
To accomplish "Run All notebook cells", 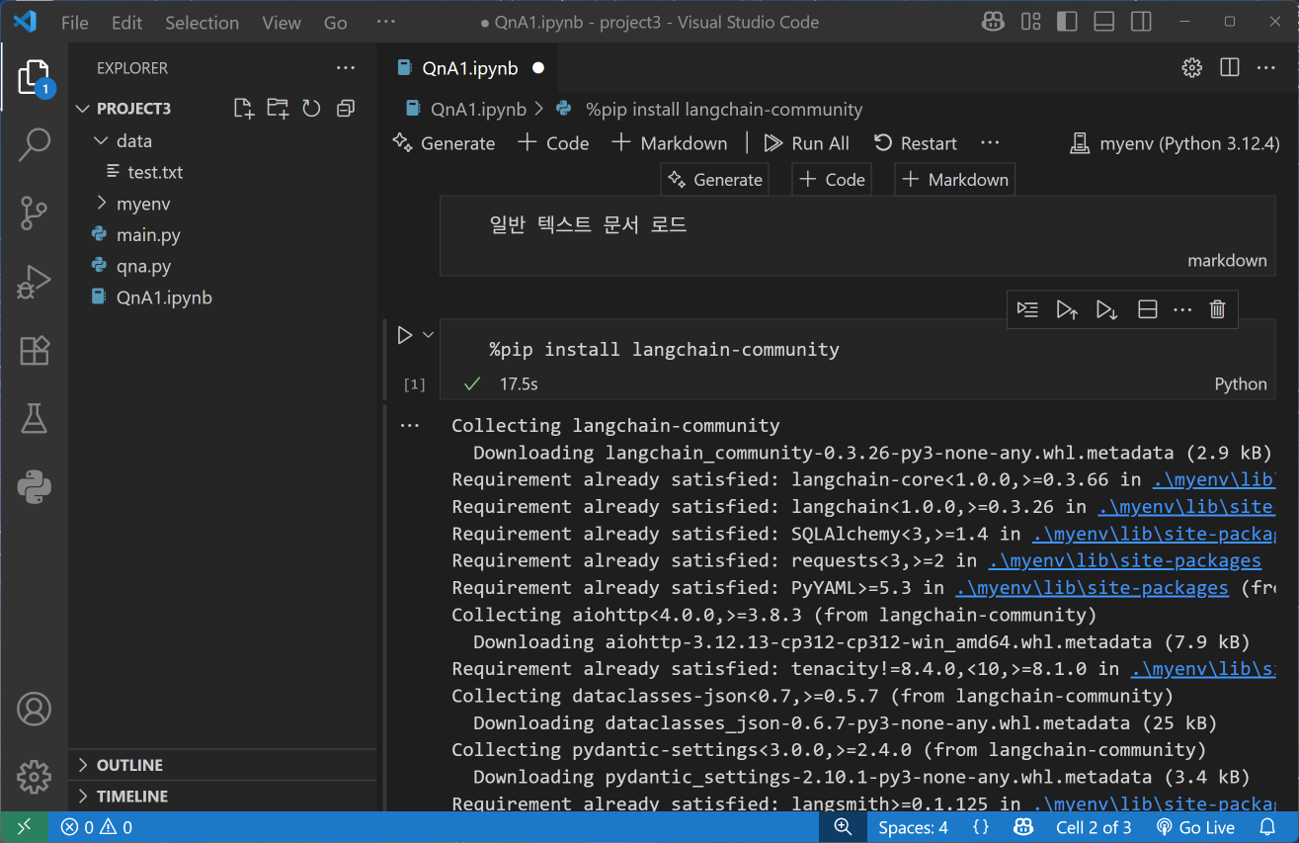I will [x=806, y=143].
